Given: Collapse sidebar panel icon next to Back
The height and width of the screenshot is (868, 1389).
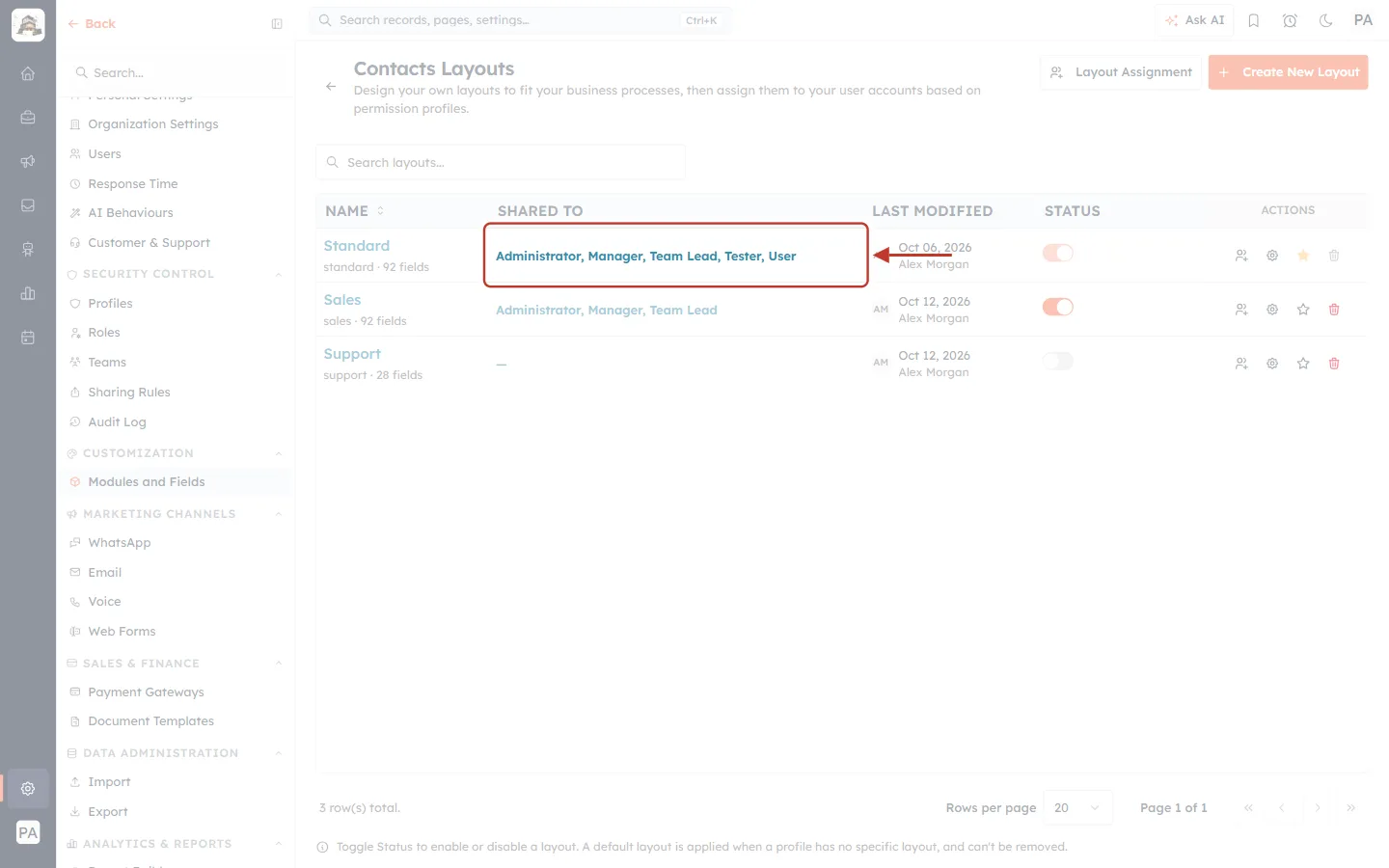Looking at the screenshot, I should (x=277, y=24).
